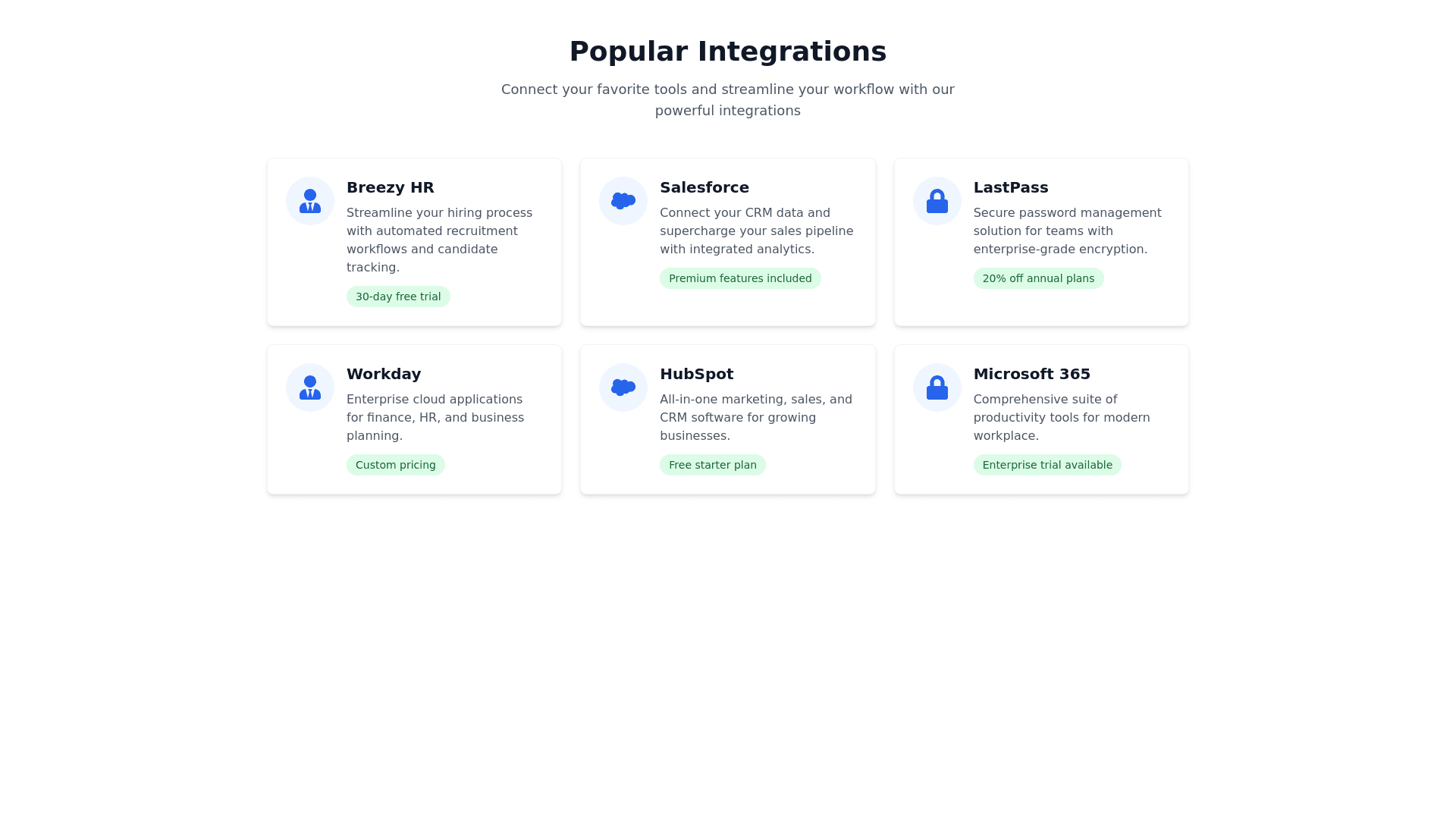
Task: Click the Workday person icon
Action: pyautogui.click(x=309, y=388)
